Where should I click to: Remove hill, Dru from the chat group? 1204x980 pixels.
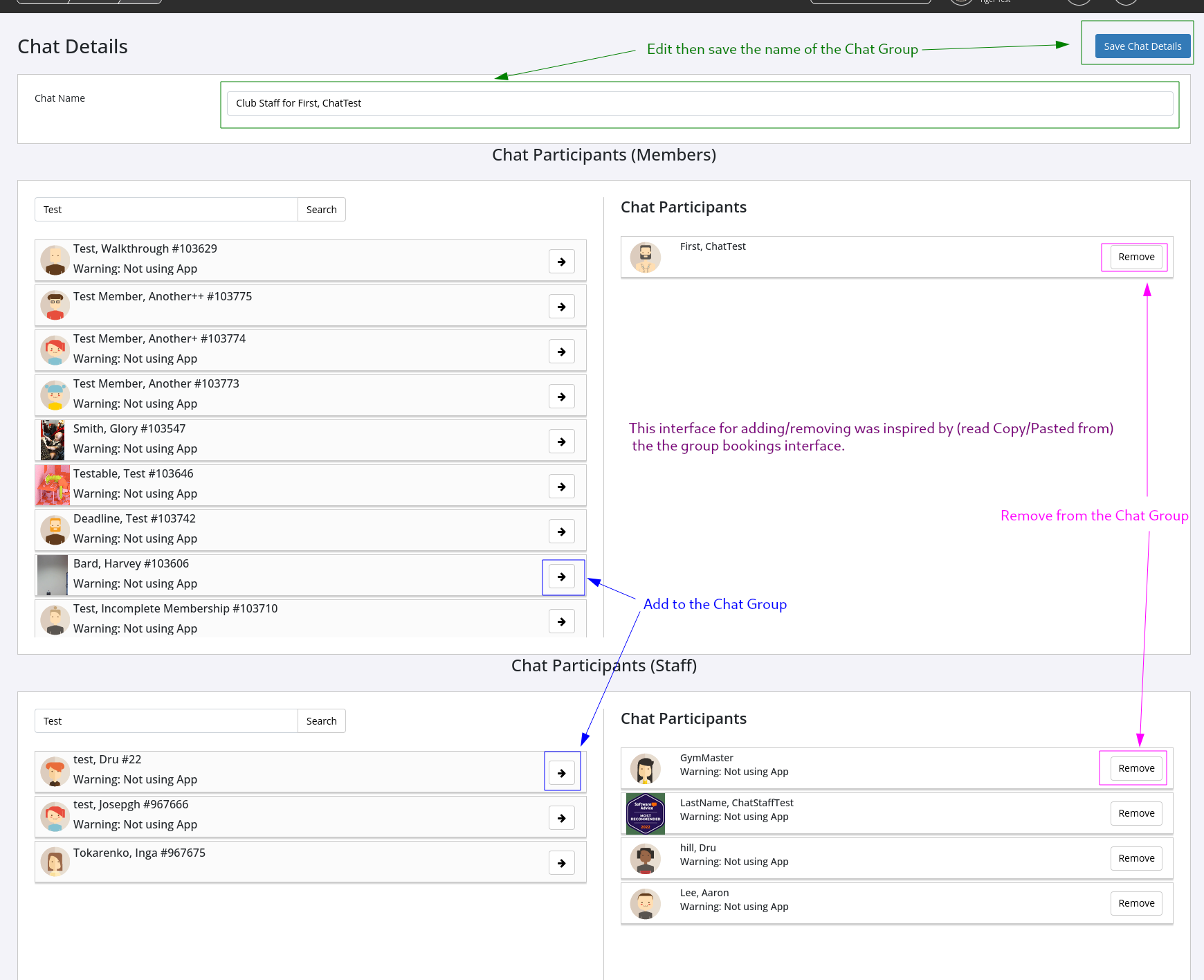[x=1135, y=858]
